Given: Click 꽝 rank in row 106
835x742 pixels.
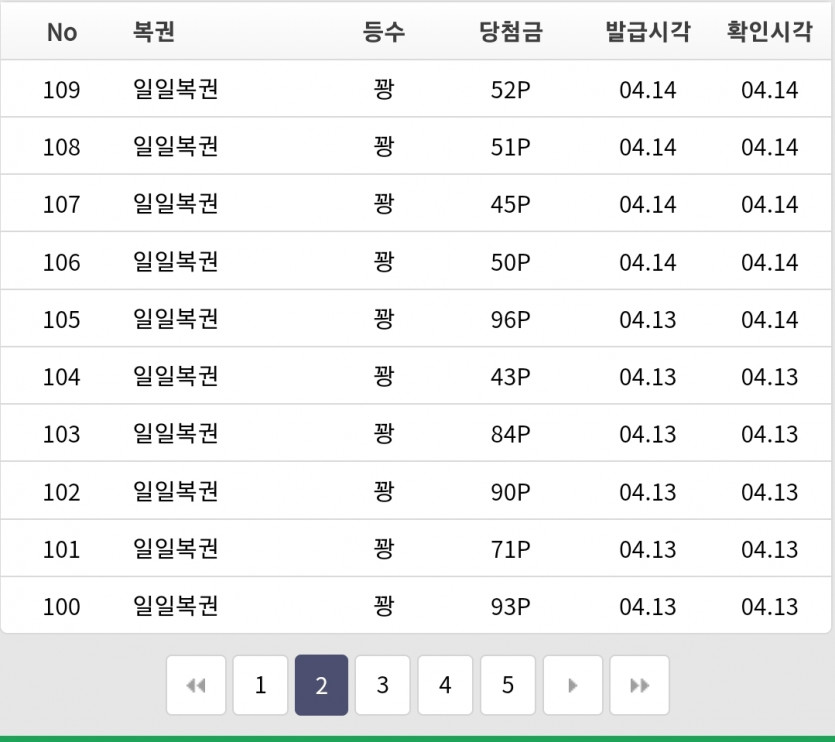Looking at the screenshot, I should [383, 262].
